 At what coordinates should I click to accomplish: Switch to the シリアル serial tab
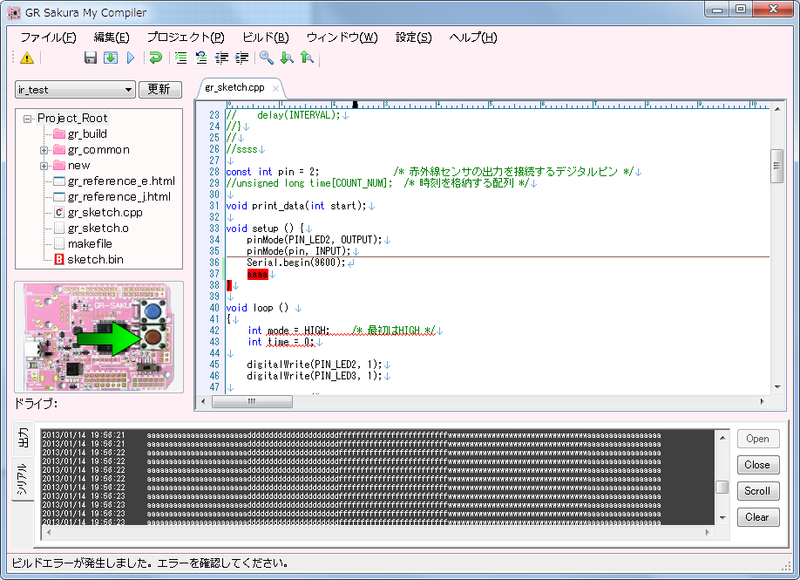(22, 478)
